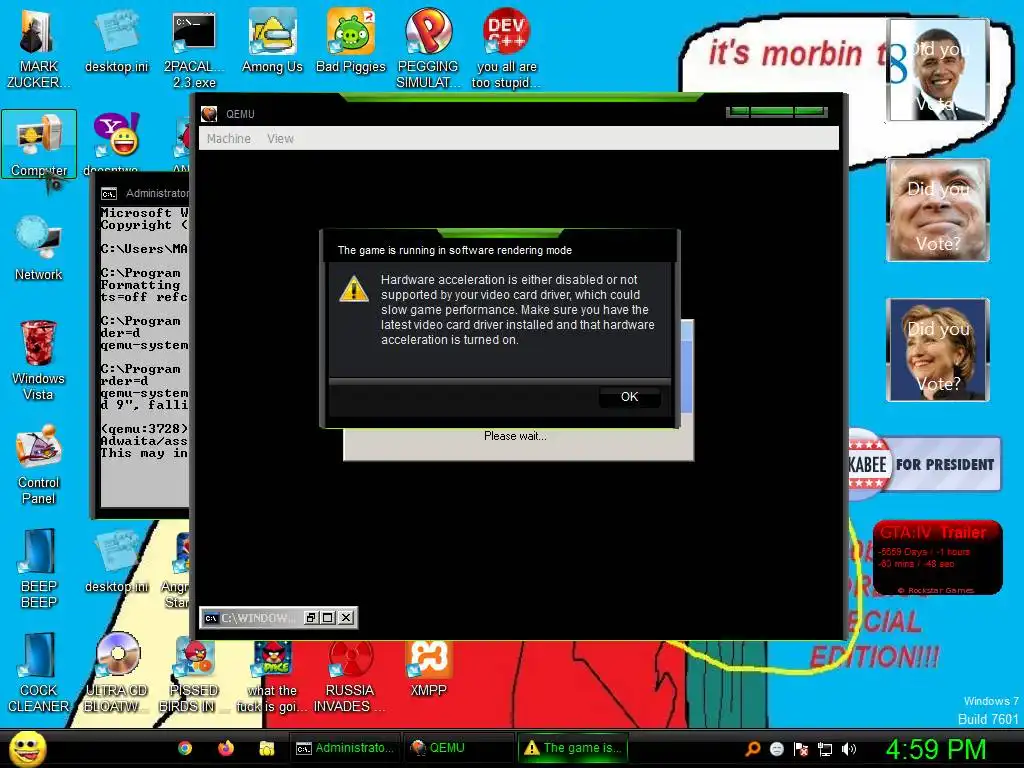This screenshot has height=768, width=1024.
Task: Open the RUSSIA INVADES... icon
Action: tap(349, 677)
